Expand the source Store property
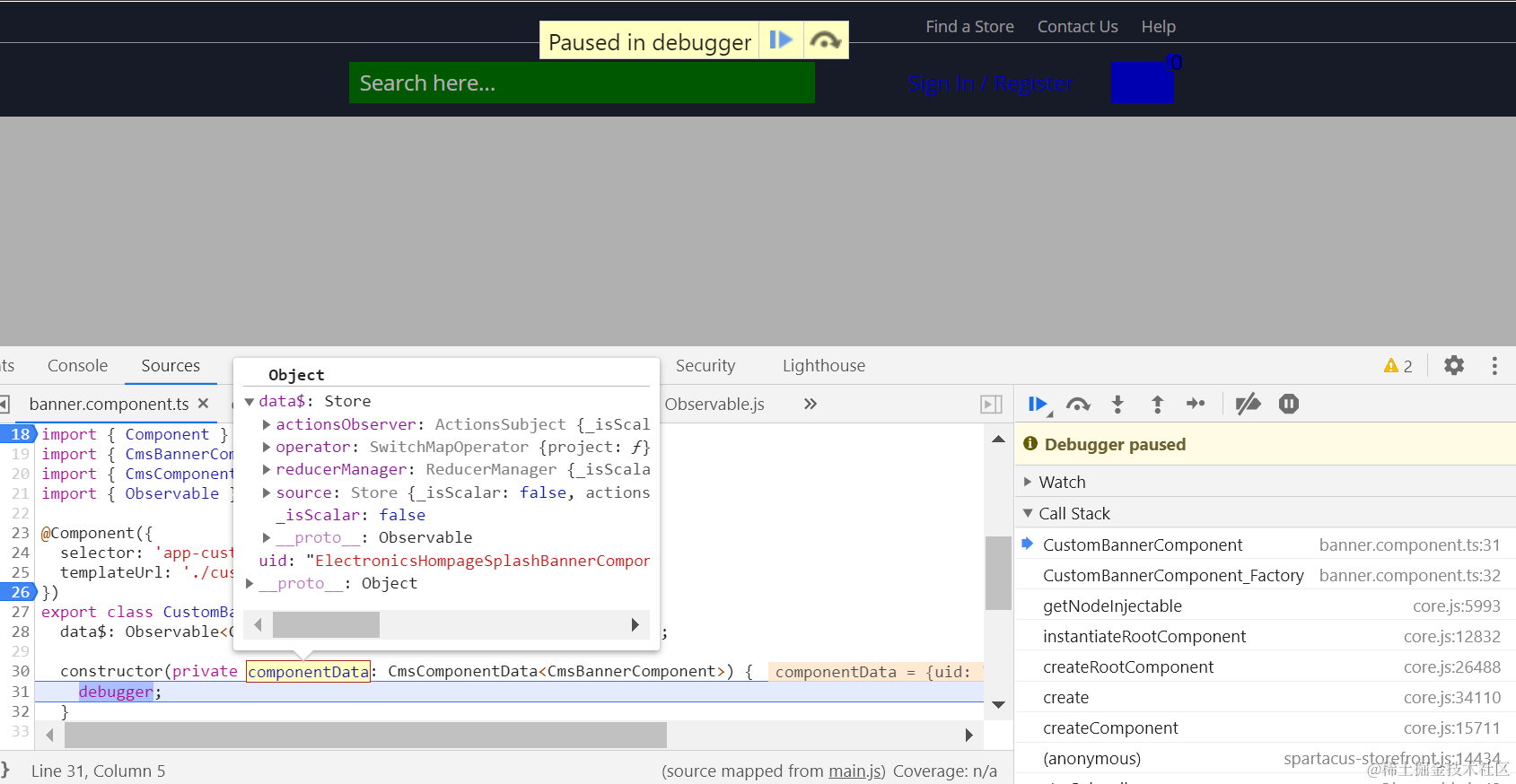This screenshot has height=784, width=1516. click(267, 492)
